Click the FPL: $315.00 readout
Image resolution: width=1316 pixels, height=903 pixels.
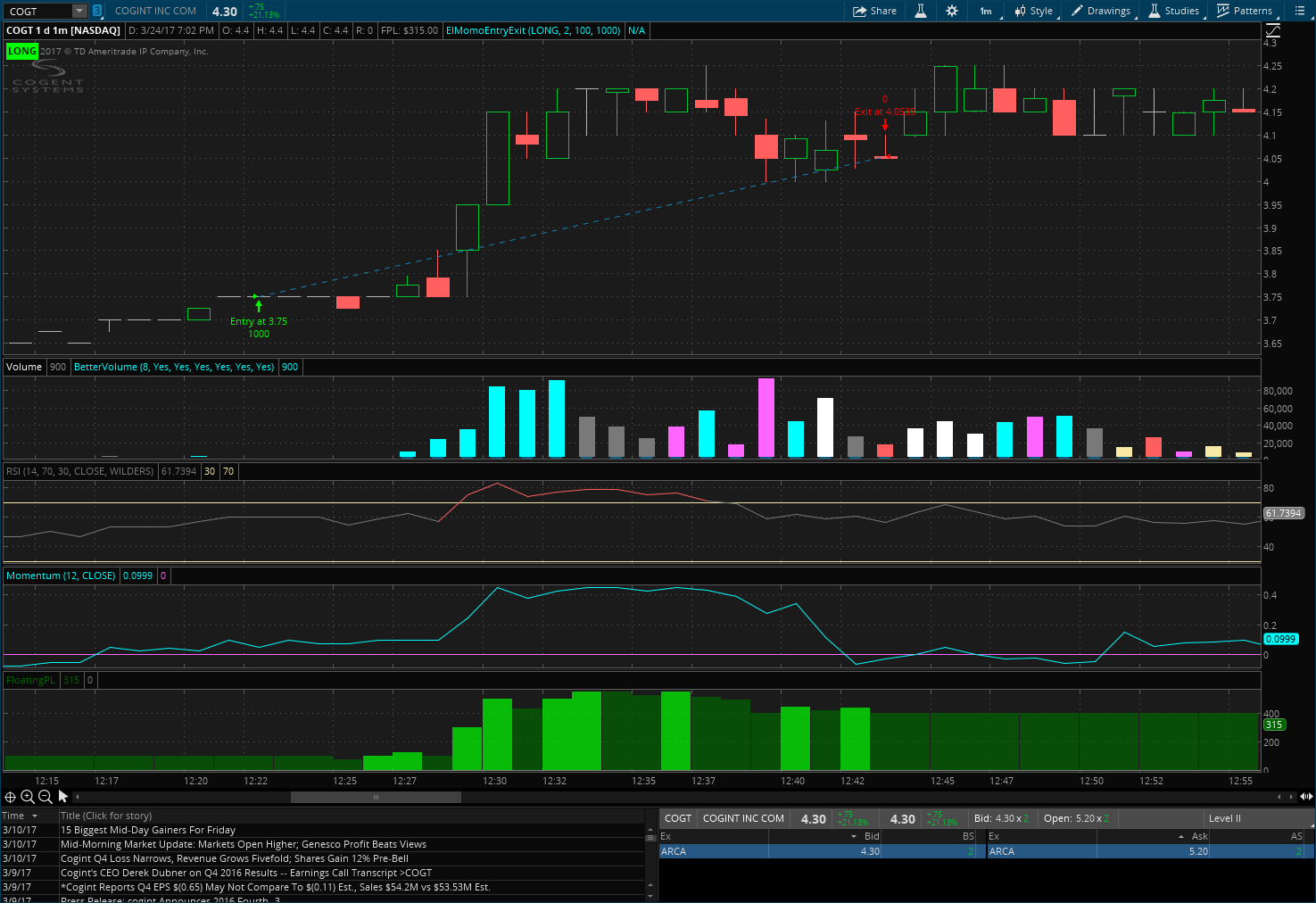pos(410,30)
